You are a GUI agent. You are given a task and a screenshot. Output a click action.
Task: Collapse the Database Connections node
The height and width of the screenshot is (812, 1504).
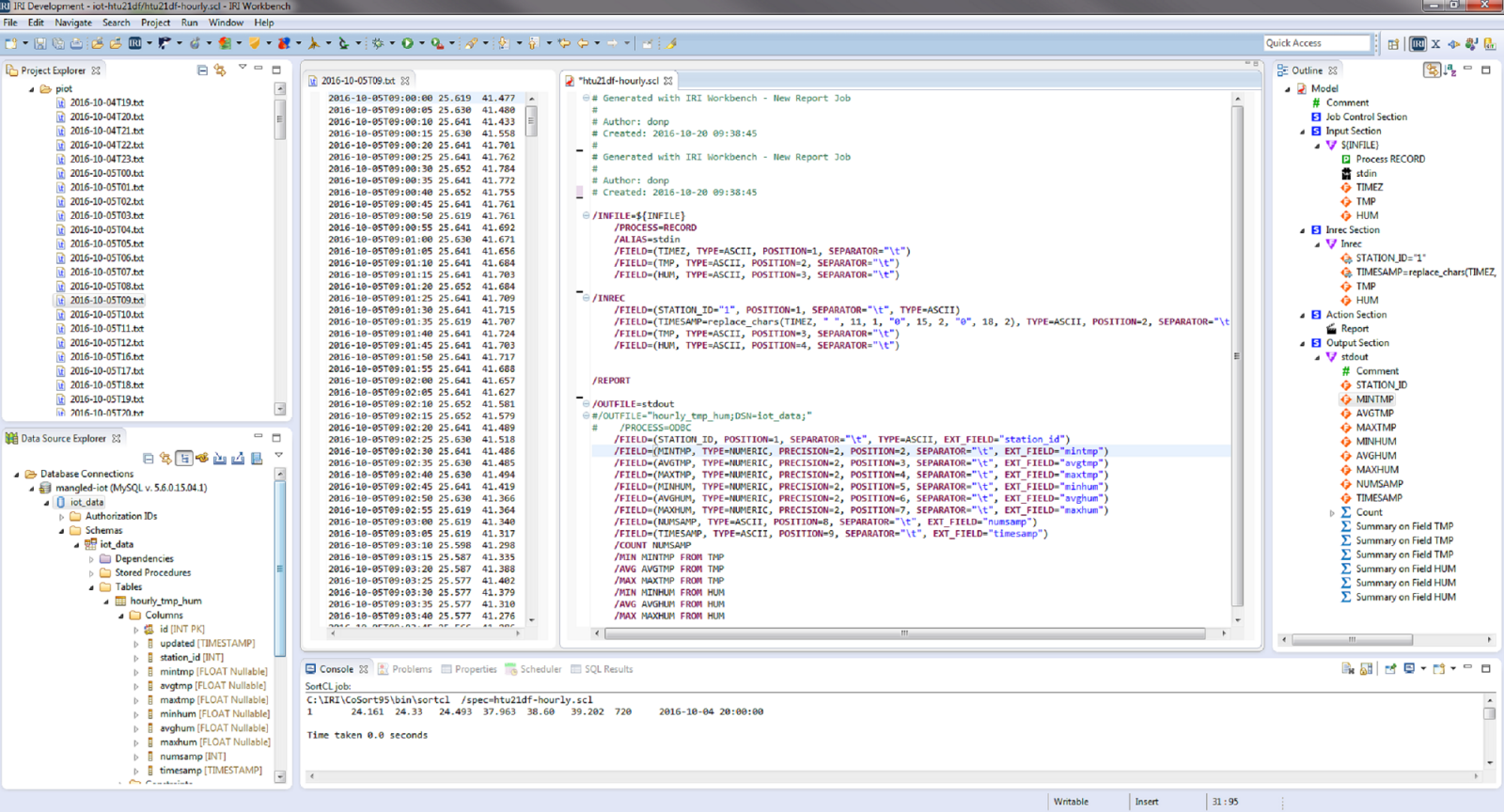[x=17, y=474]
